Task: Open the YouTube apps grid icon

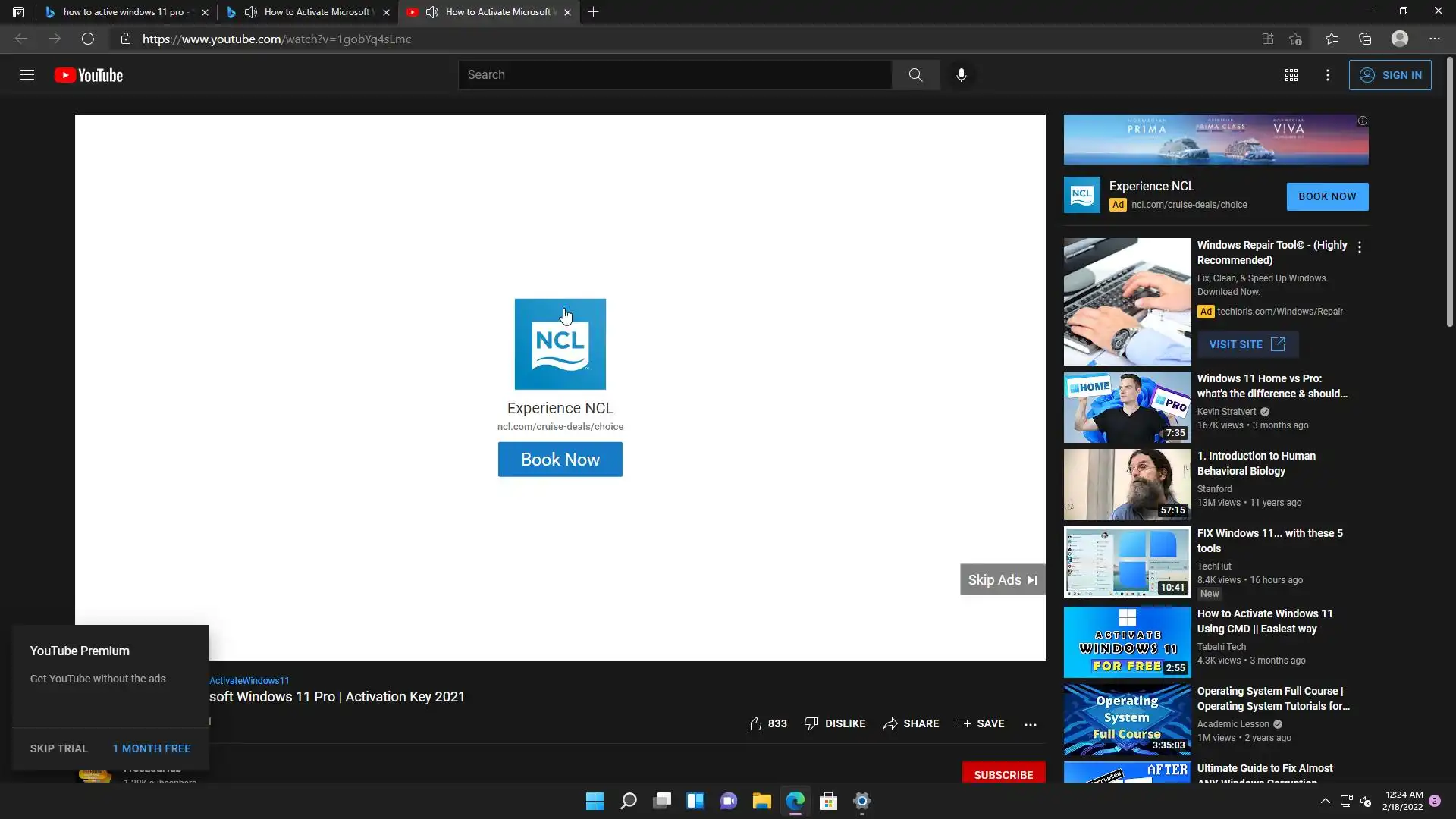Action: point(1291,75)
